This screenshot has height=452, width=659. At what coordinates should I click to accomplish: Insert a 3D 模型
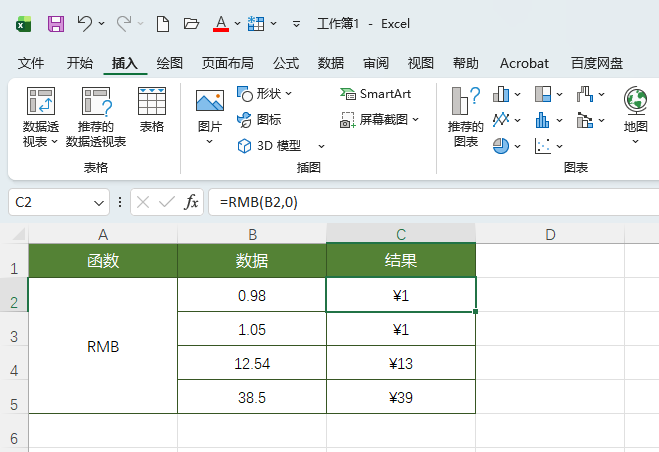[269, 146]
